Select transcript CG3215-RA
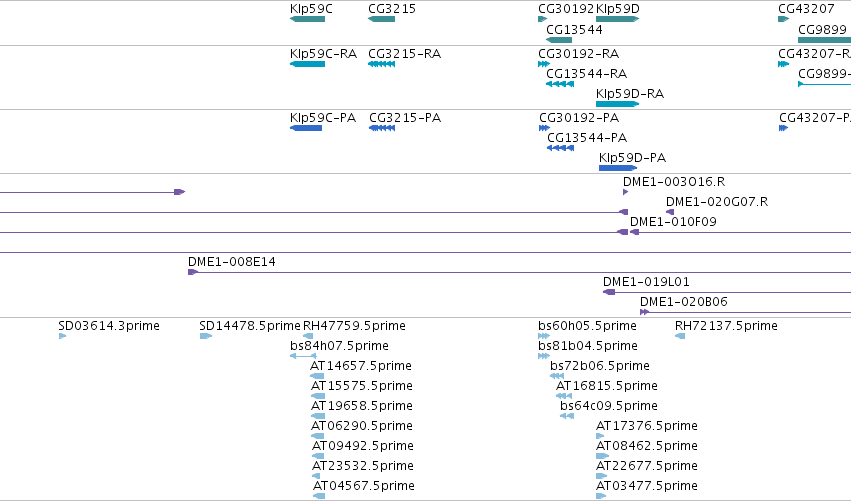 382,64
